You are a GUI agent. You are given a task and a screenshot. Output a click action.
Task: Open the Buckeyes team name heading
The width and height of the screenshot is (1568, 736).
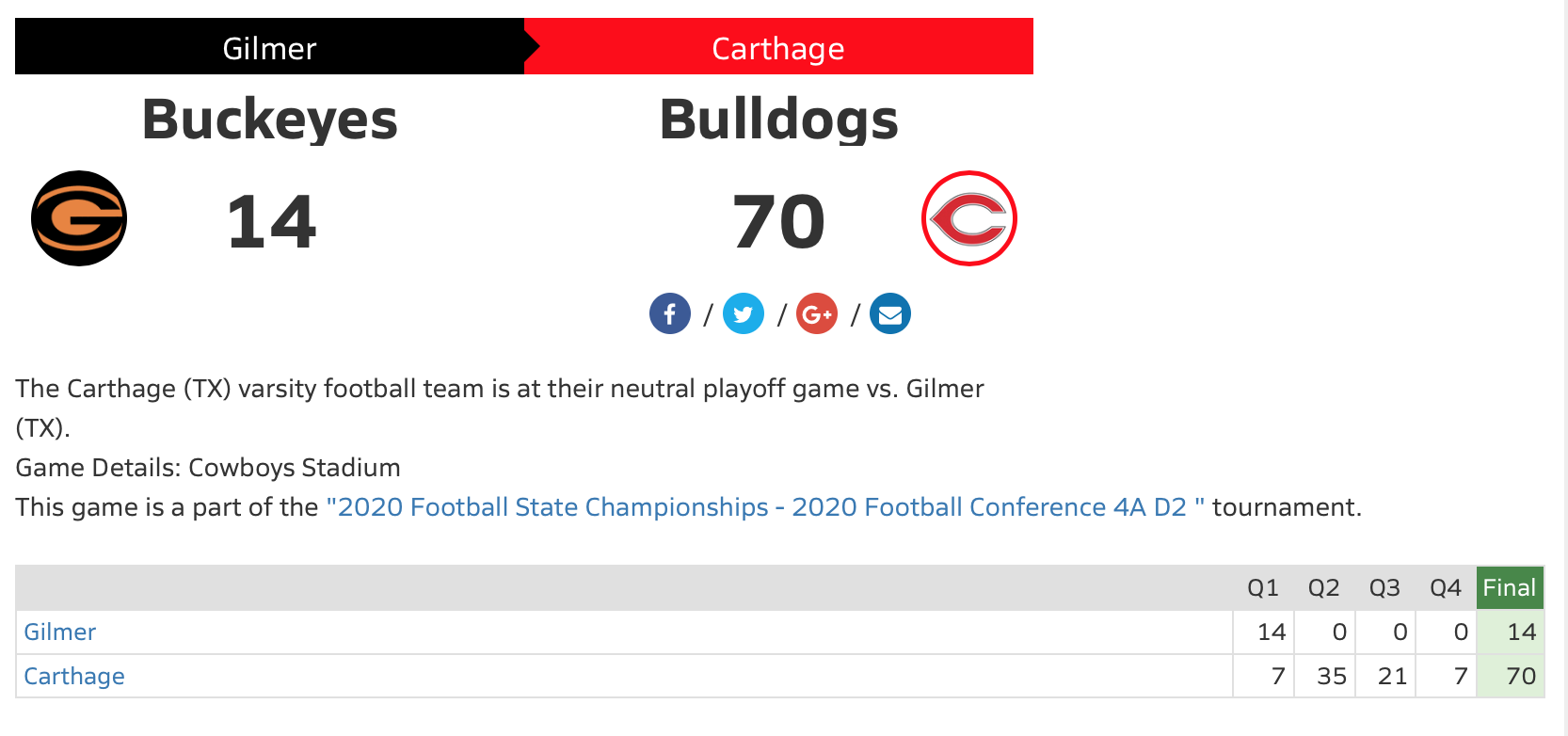tap(270, 120)
